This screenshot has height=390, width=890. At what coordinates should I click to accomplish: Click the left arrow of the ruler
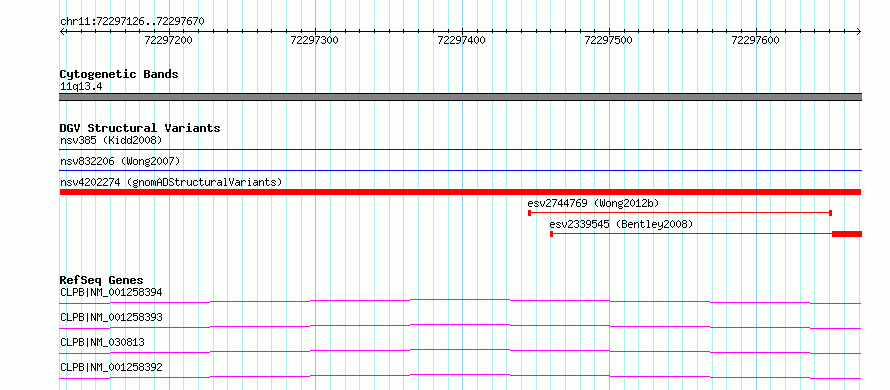click(x=62, y=32)
